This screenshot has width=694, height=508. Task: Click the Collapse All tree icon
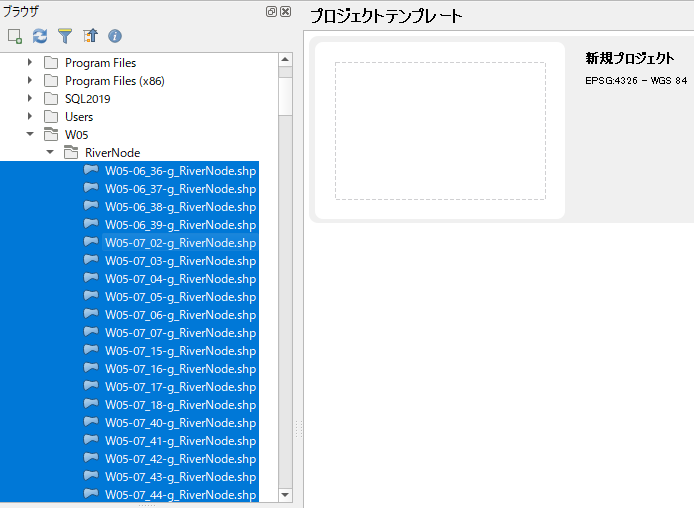pyautogui.click(x=90, y=36)
